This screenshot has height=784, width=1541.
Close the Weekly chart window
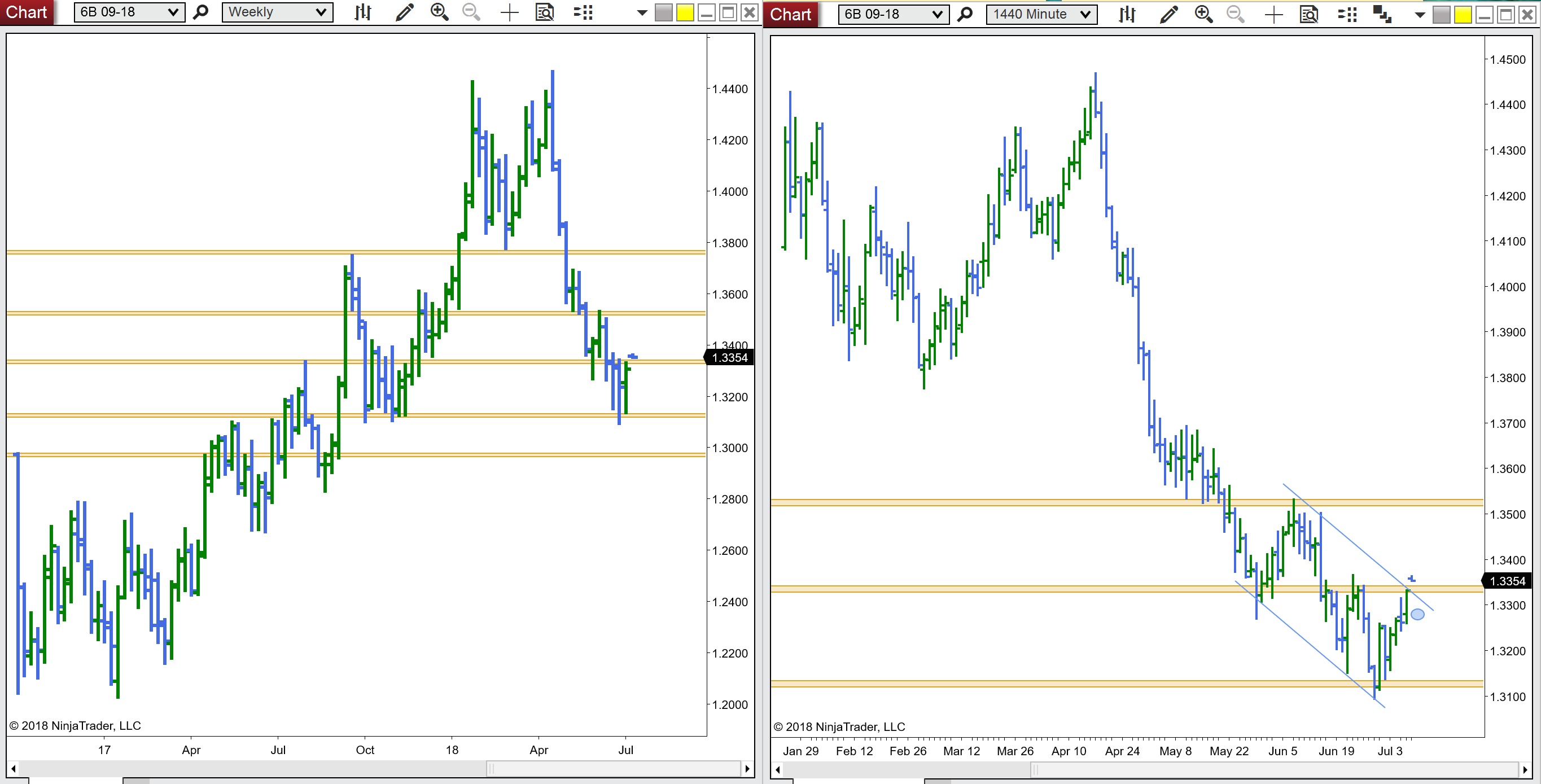coord(750,12)
